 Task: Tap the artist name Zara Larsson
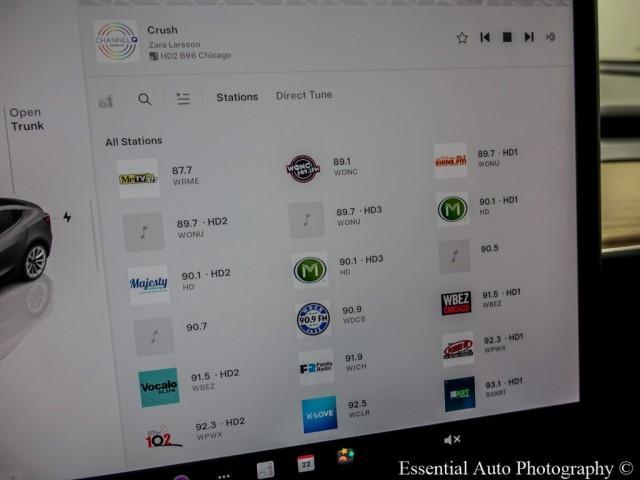174,44
